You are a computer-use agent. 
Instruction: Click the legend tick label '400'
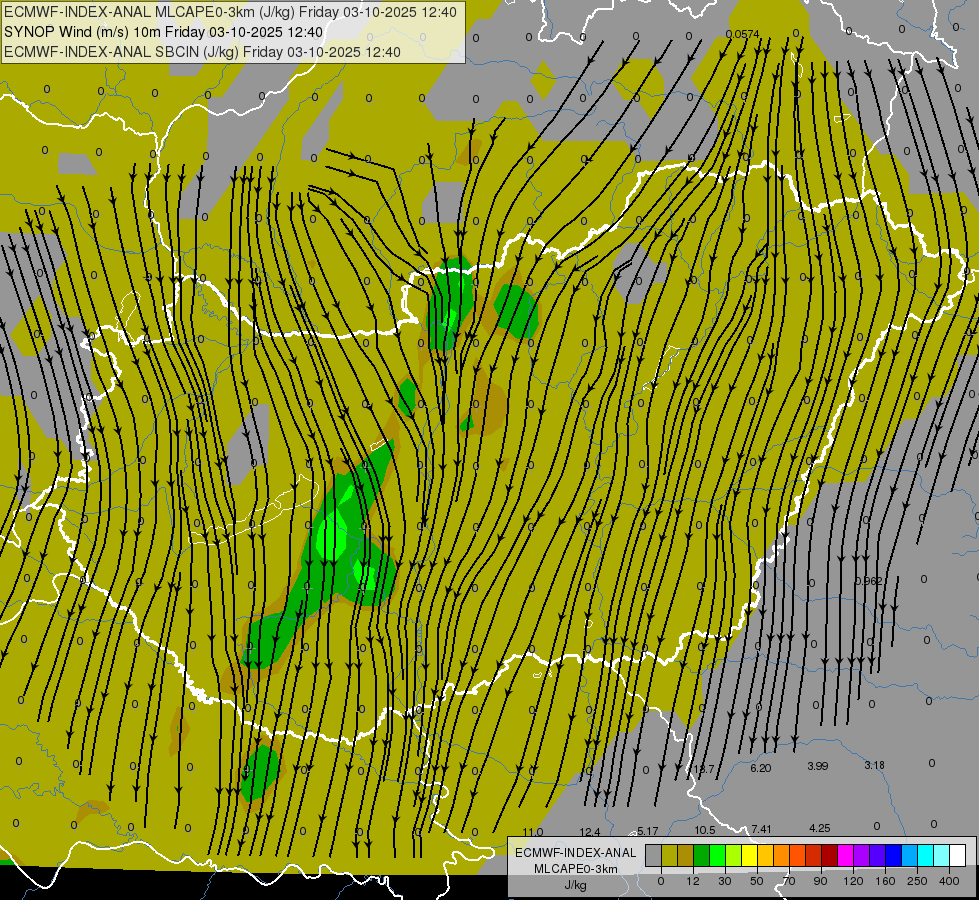[949, 881]
